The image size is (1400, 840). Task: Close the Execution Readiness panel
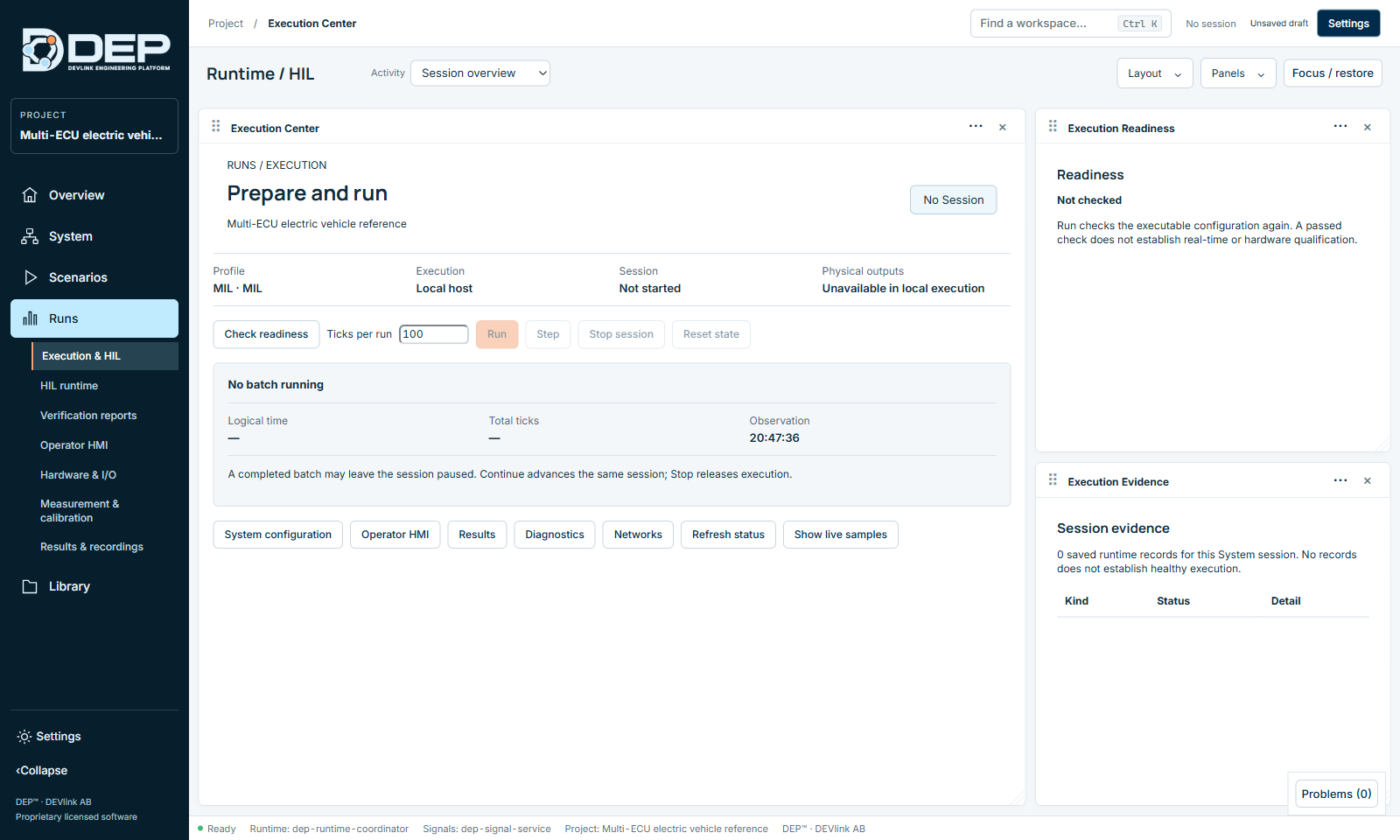coord(1368,128)
